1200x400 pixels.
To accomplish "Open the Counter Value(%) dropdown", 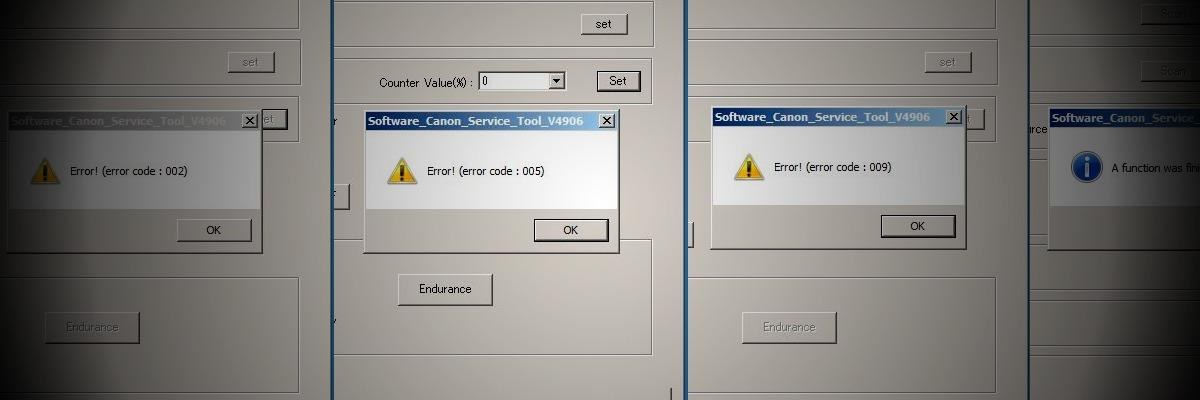I will 557,81.
